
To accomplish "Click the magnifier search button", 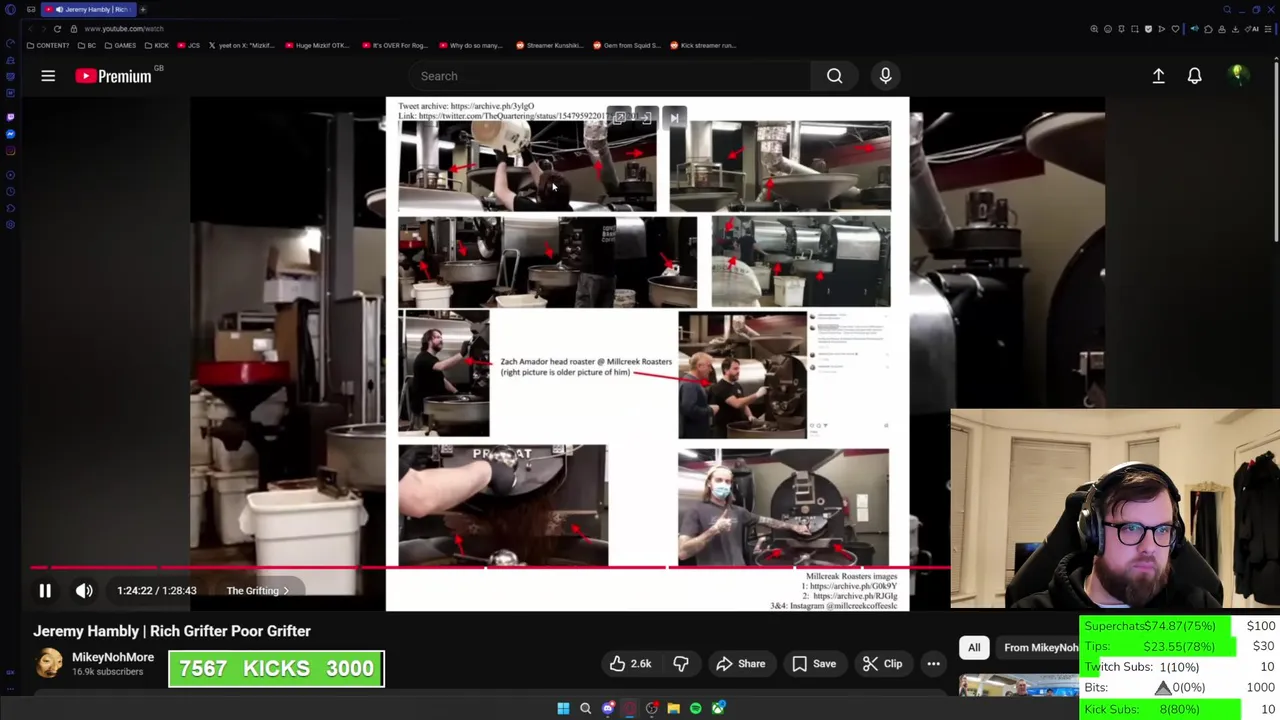I will [x=834, y=76].
